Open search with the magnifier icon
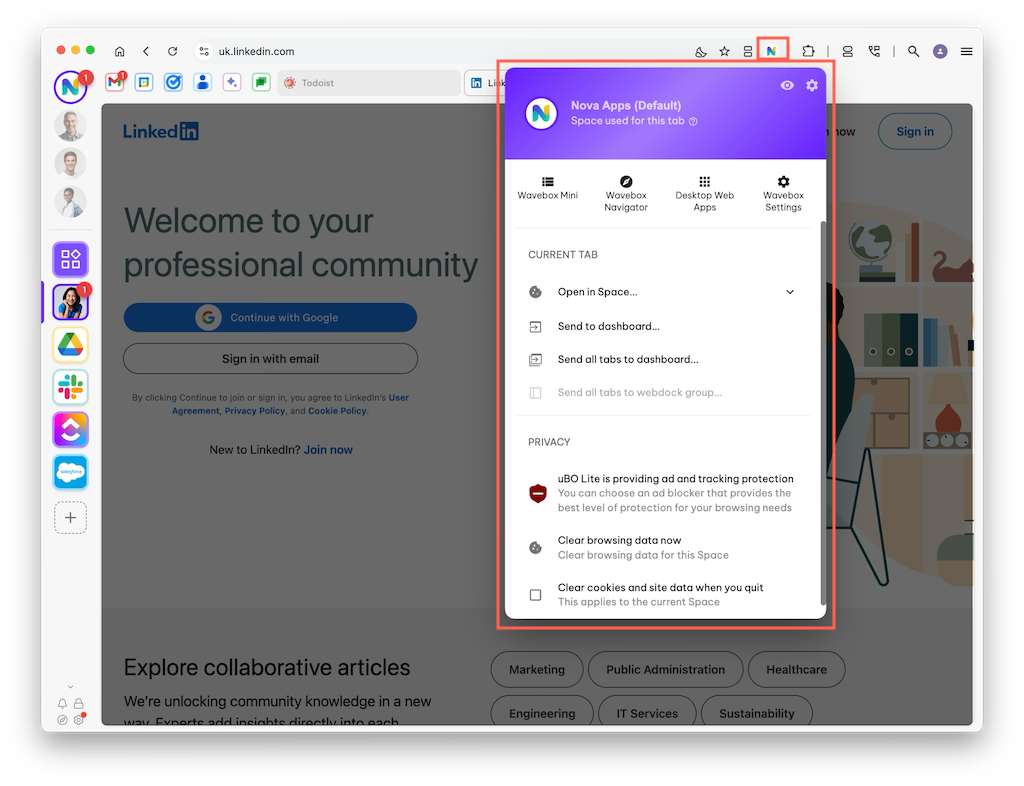 click(x=914, y=51)
